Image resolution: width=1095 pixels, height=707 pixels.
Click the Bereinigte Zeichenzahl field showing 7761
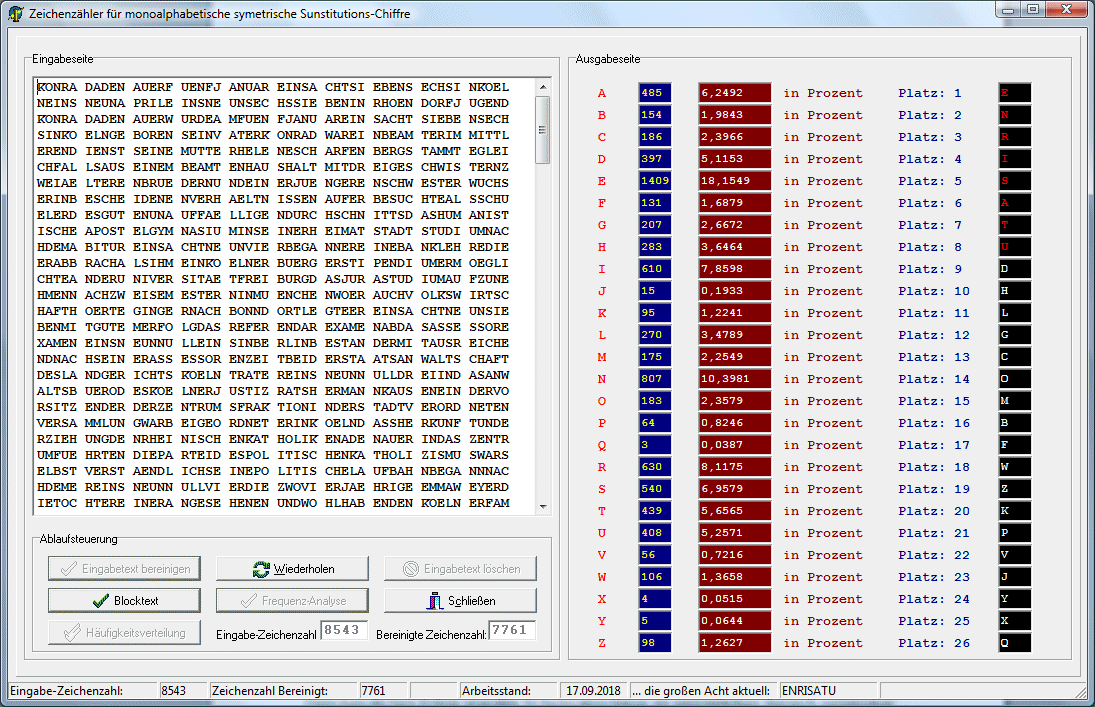pyautogui.click(x=512, y=630)
